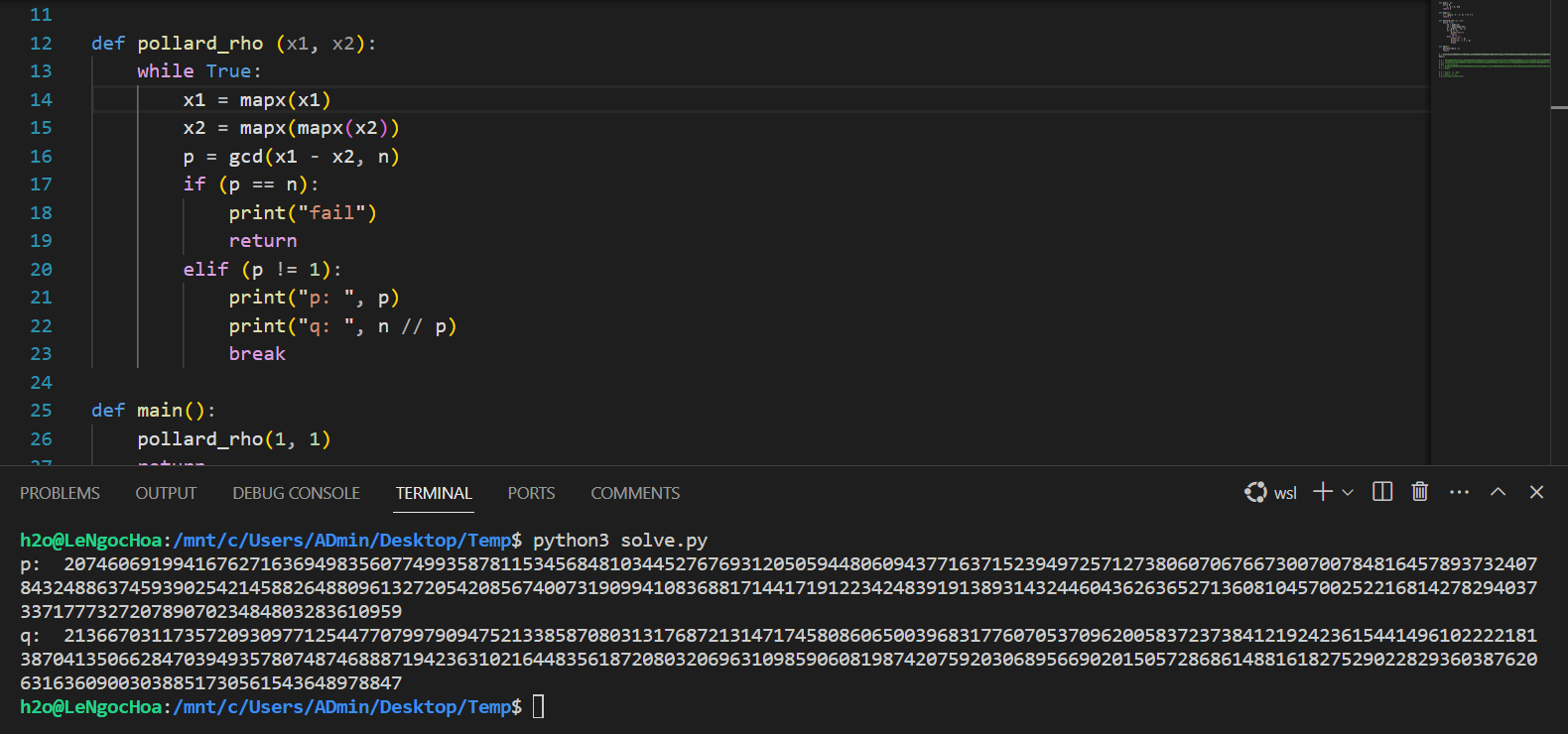1568x734 pixels.
Task: Click the print("p: ", p) statement
Action: tap(315, 298)
